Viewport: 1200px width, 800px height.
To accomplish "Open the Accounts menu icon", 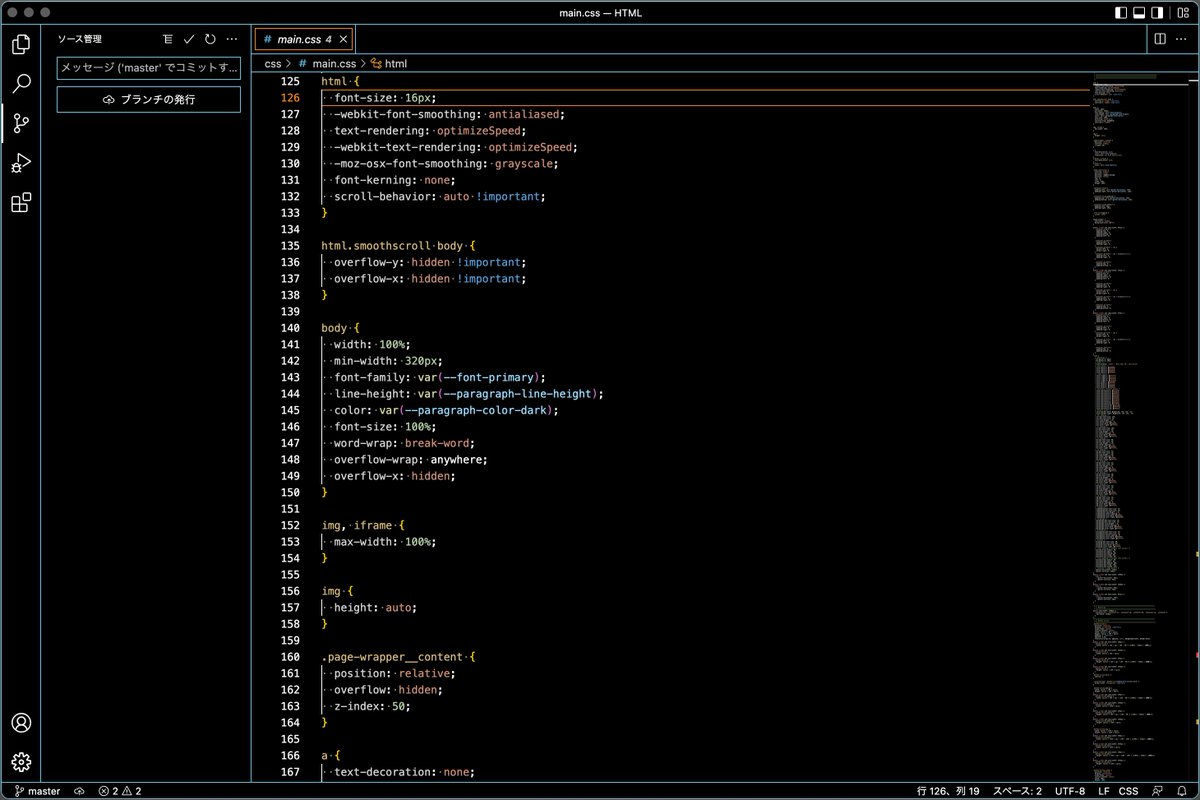I will (21, 723).
